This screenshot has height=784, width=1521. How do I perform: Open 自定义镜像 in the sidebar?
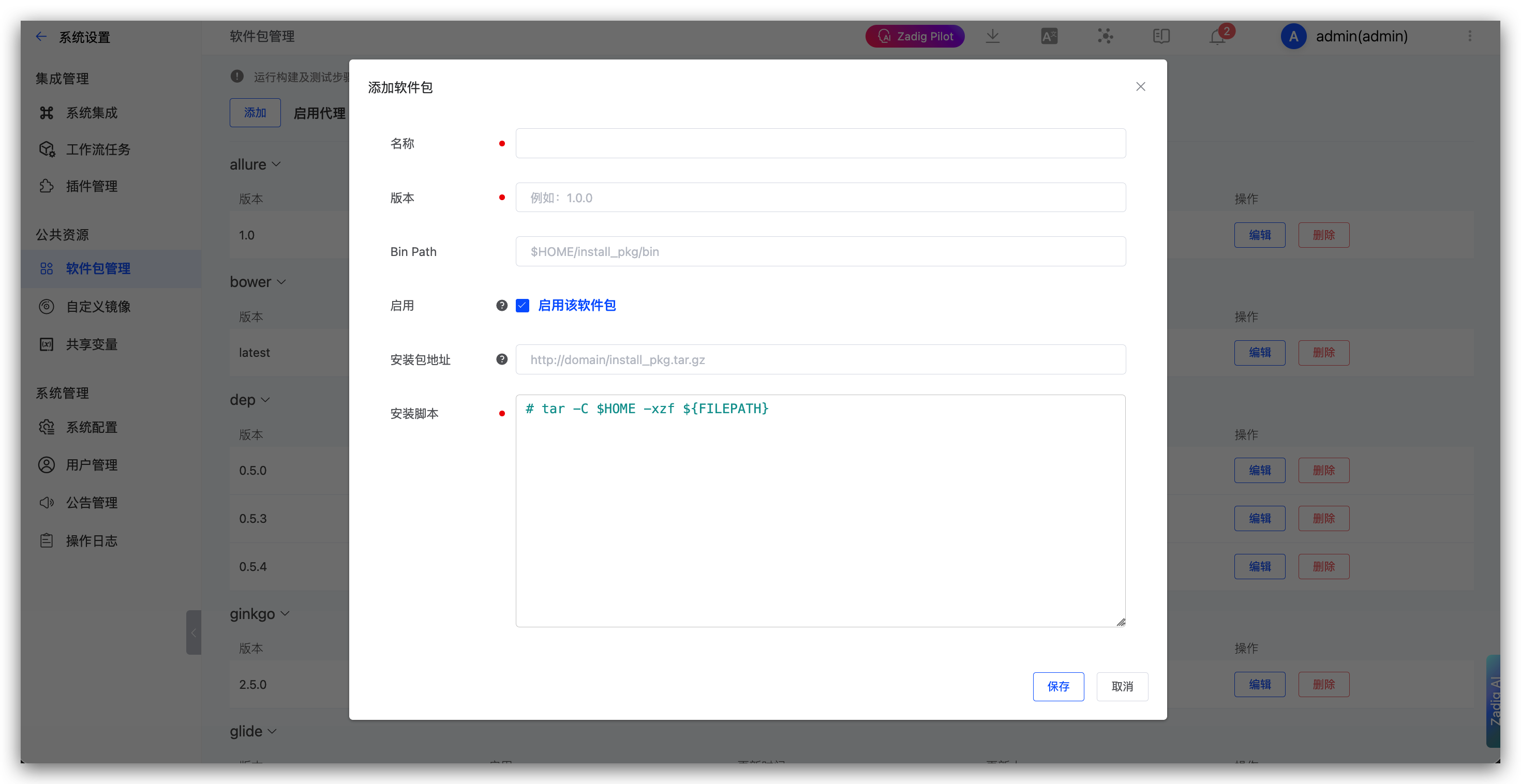pyautogui.click(x=98, y=306)
